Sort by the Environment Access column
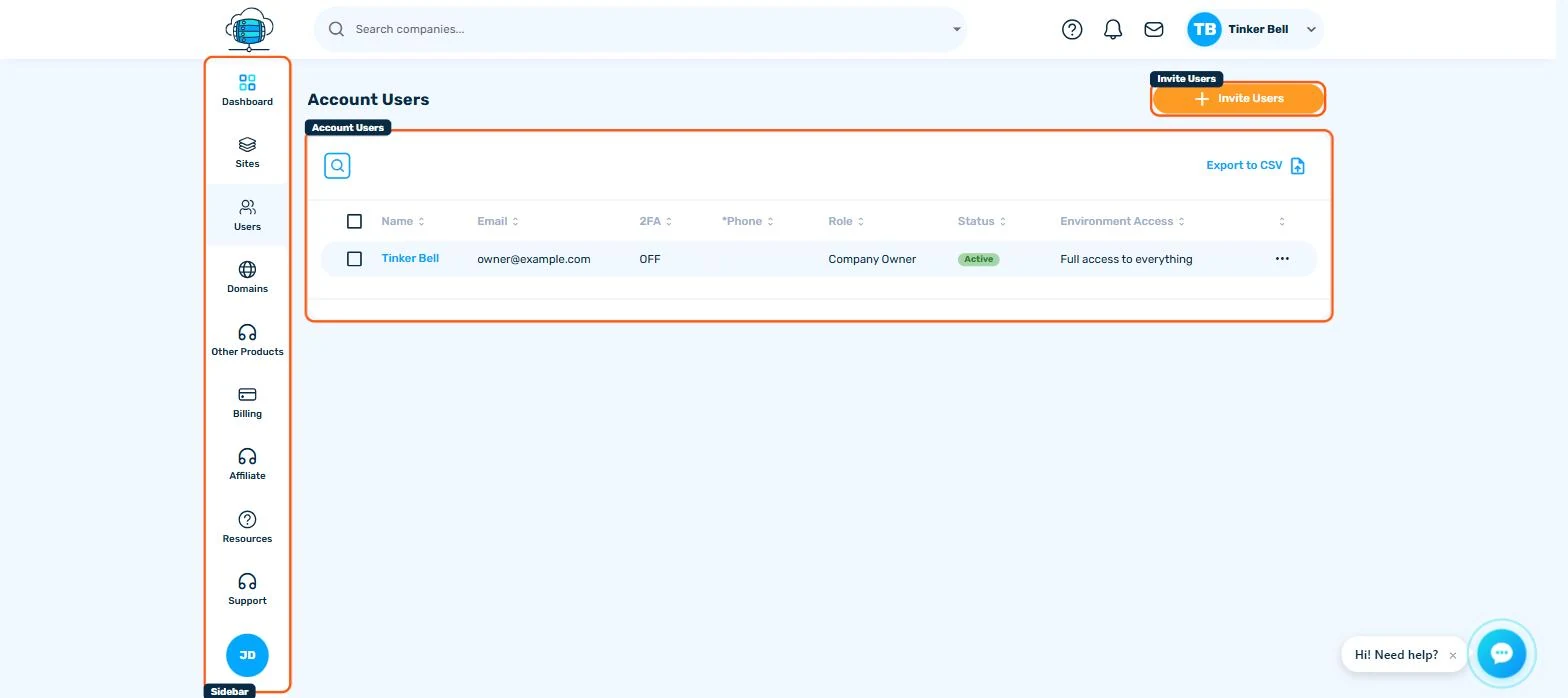This screenshot has width=1568, height=698. pyautogui.click(x=1123, y=221)
